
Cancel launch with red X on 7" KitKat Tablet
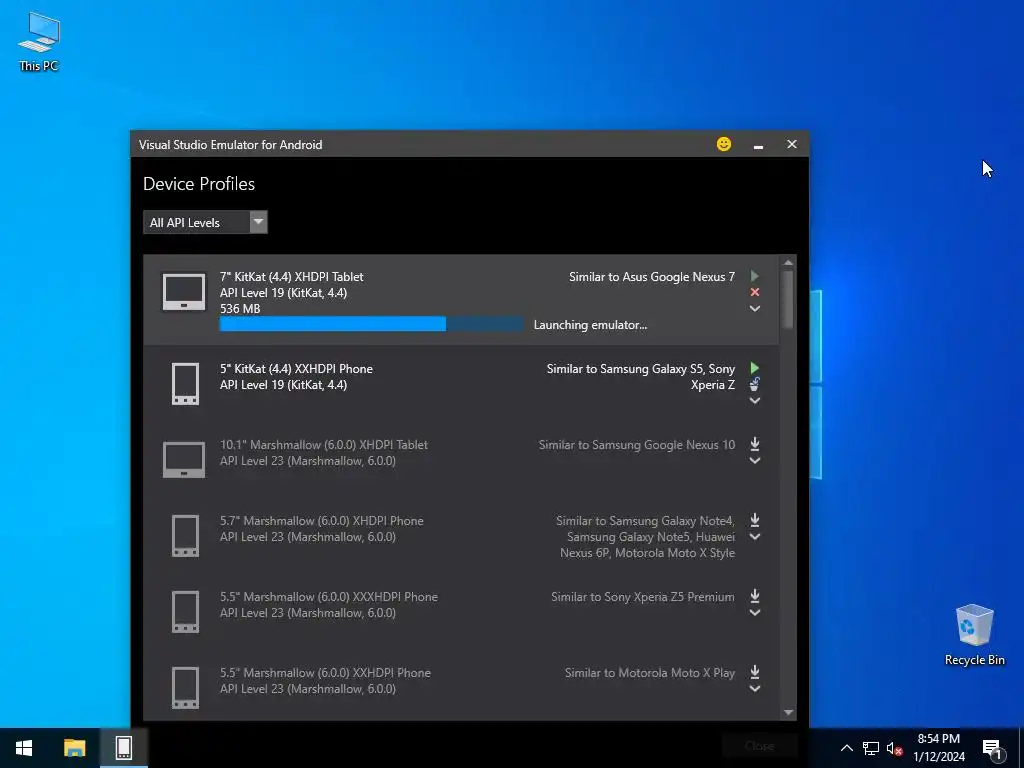pos(754,292)
